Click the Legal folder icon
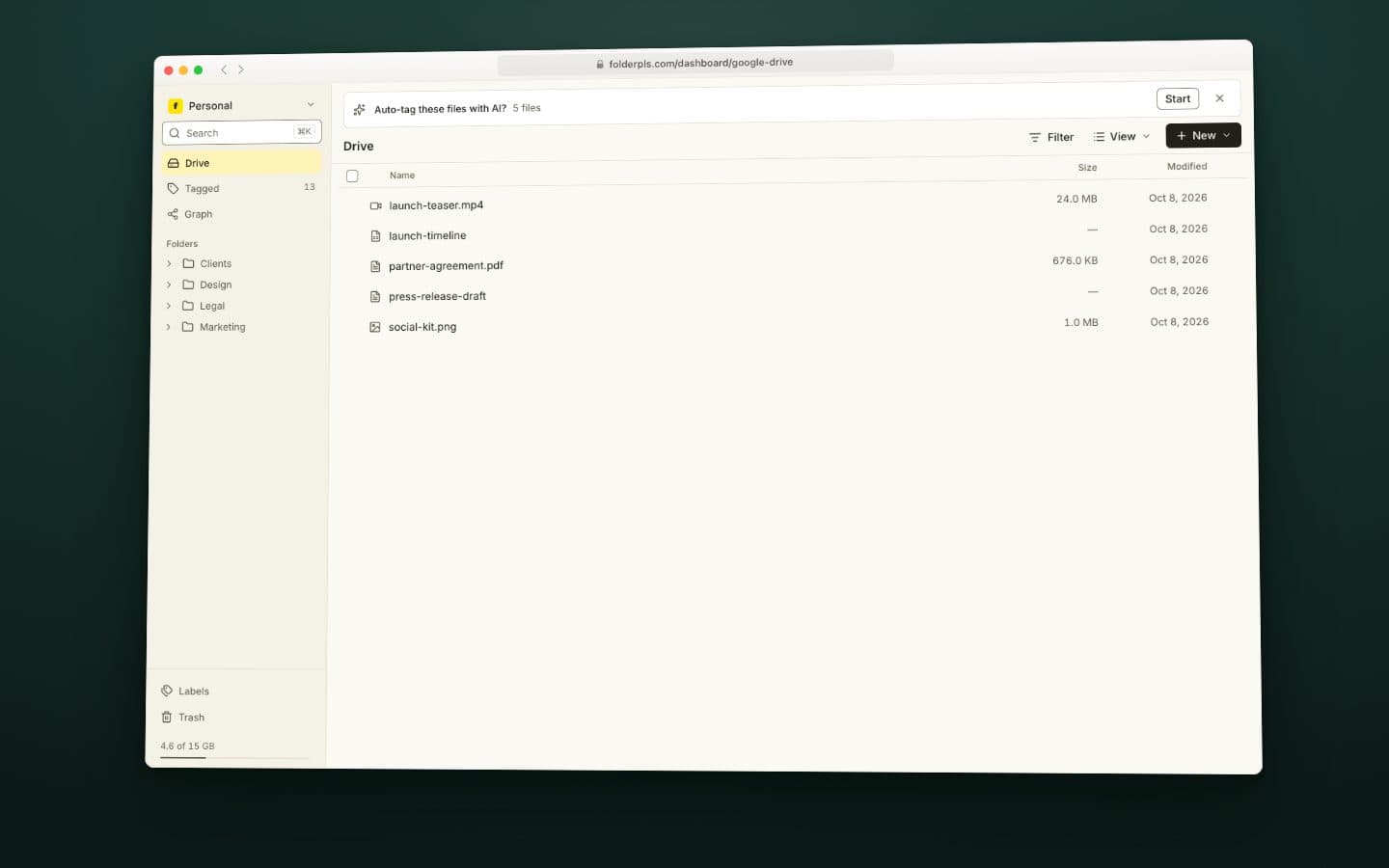 pyautogui.click(x=188, y=306)
